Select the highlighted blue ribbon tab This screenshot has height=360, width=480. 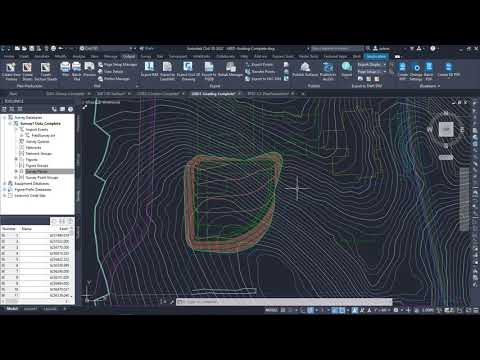point(376,56)
